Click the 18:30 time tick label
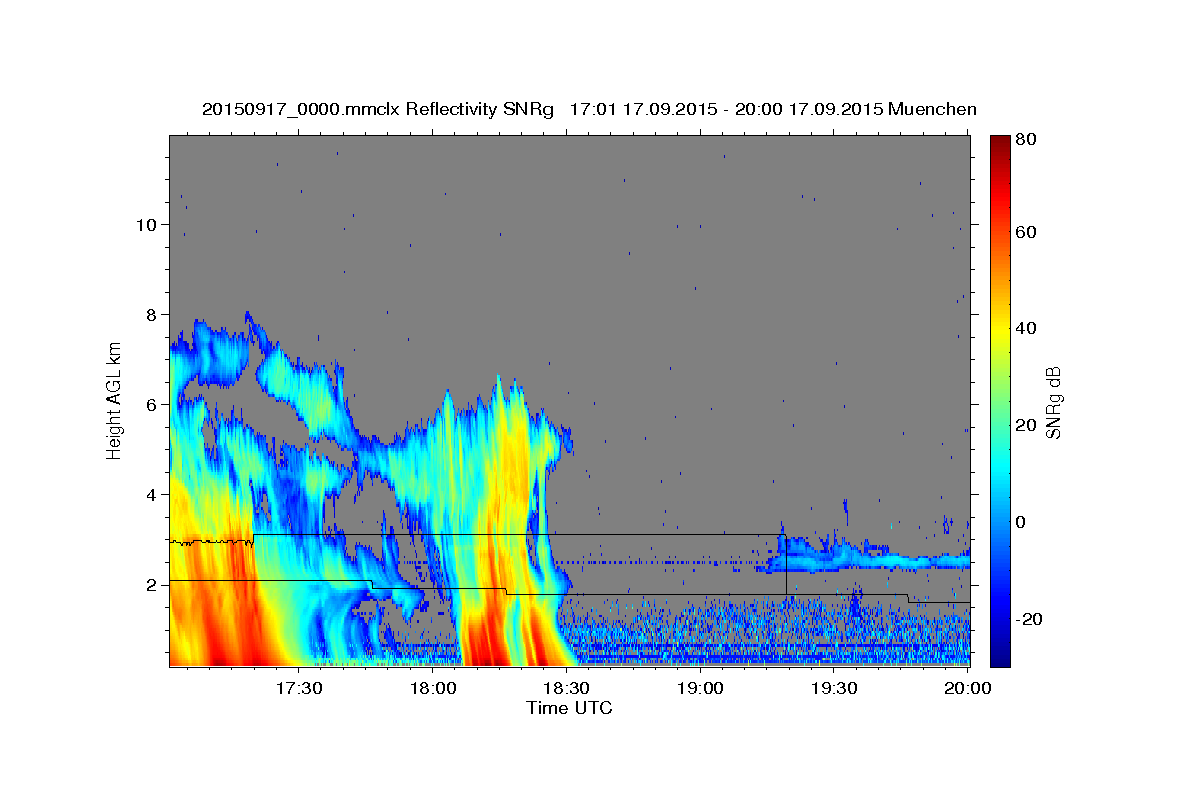Screen dimensions: 1200x800 coord(566,688)
